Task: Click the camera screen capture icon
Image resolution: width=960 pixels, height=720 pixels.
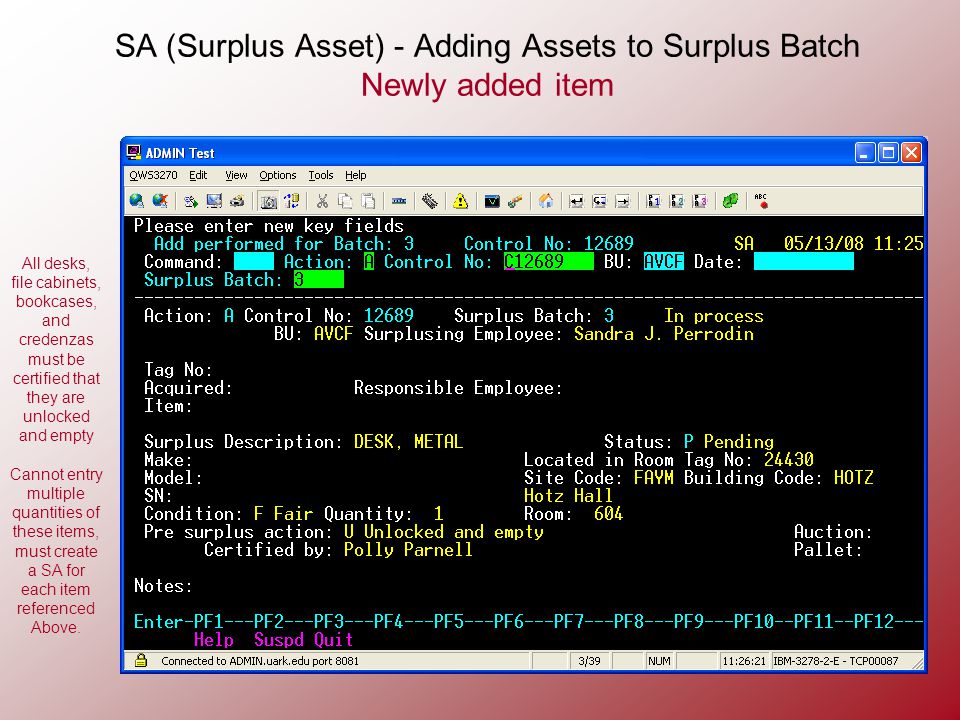Action: [268, 201]
